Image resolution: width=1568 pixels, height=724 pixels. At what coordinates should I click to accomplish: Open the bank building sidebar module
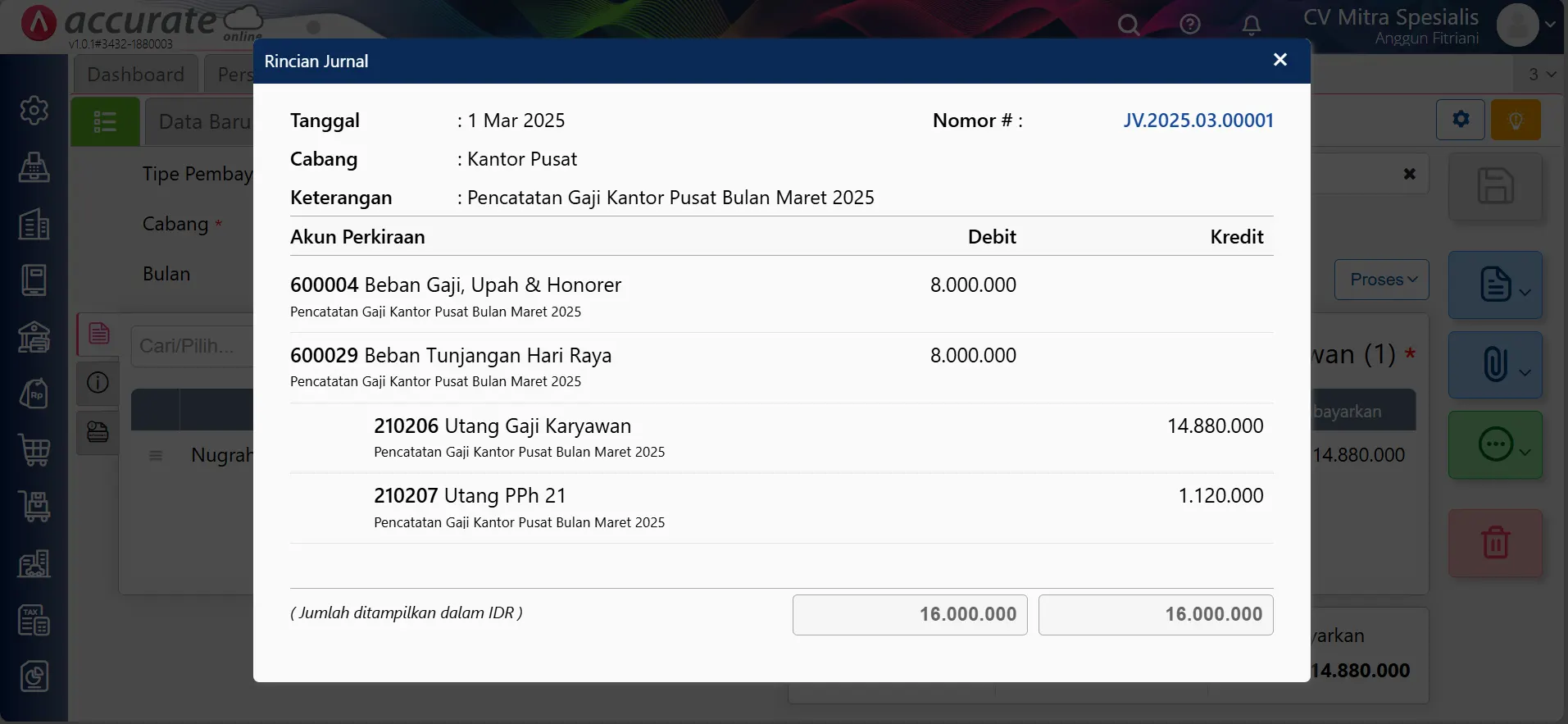[34, 337]
